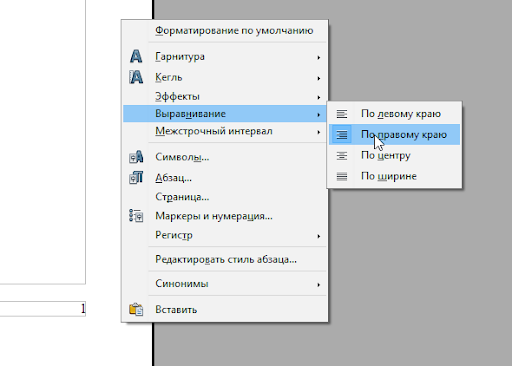Screen dimensions: 512x366
Task: Click the Гарнитура font icon
Action: point(136,56)
